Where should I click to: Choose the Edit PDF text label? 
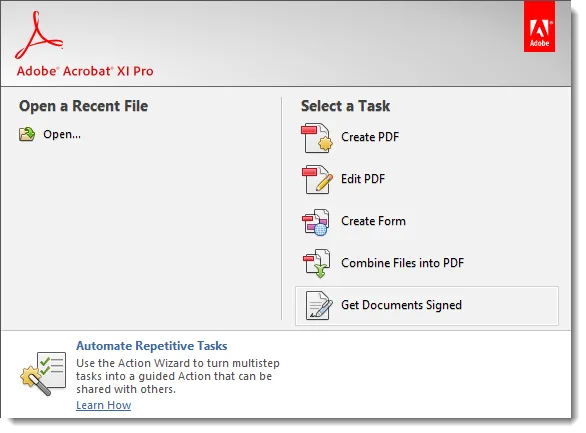pos(363,179)
